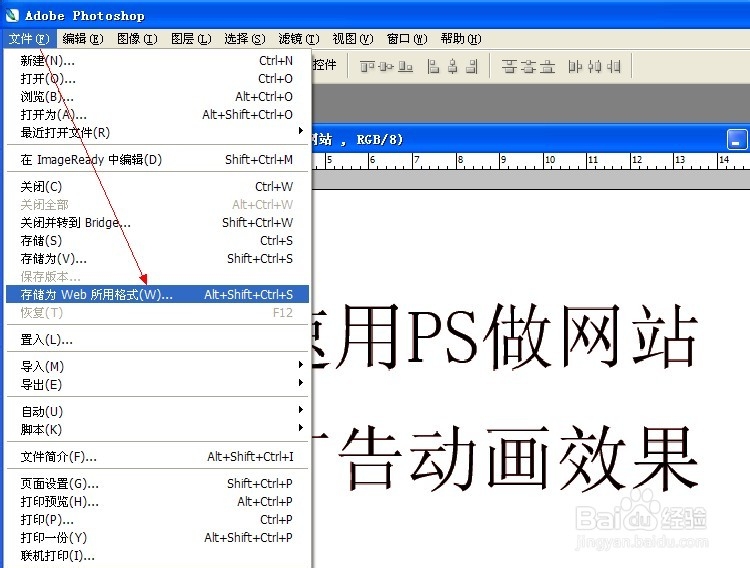Click the document title bar showing RGB/8
This screenshot has height=568, width=750.
(530, 140)
